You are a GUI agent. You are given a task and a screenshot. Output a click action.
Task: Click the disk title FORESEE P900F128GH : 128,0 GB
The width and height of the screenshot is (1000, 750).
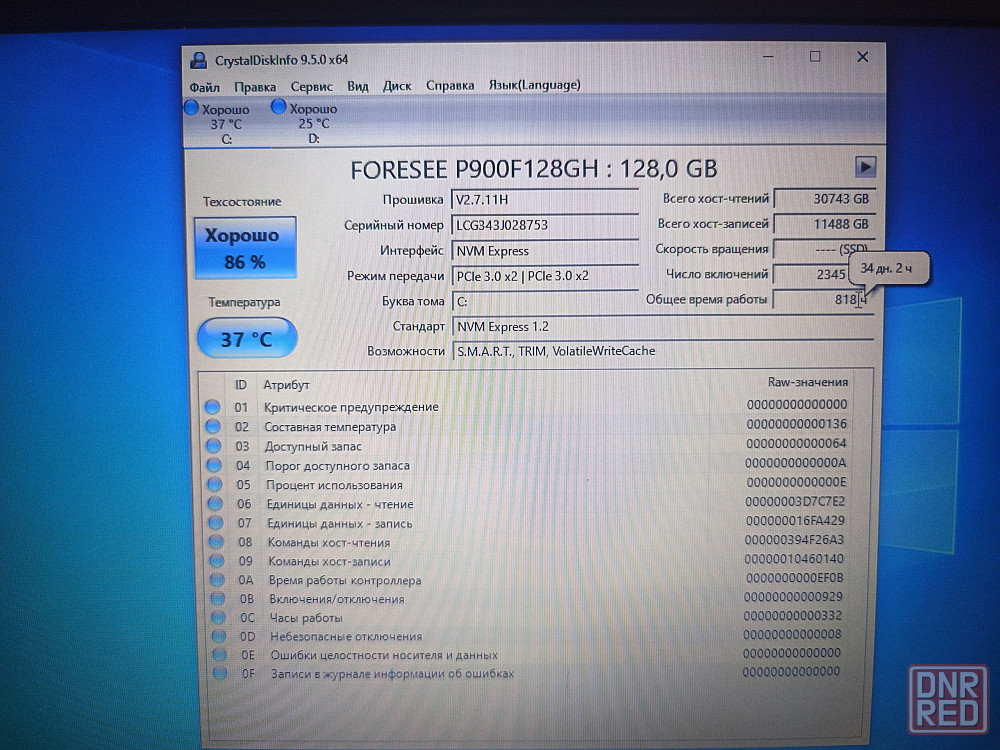[534, 169]
